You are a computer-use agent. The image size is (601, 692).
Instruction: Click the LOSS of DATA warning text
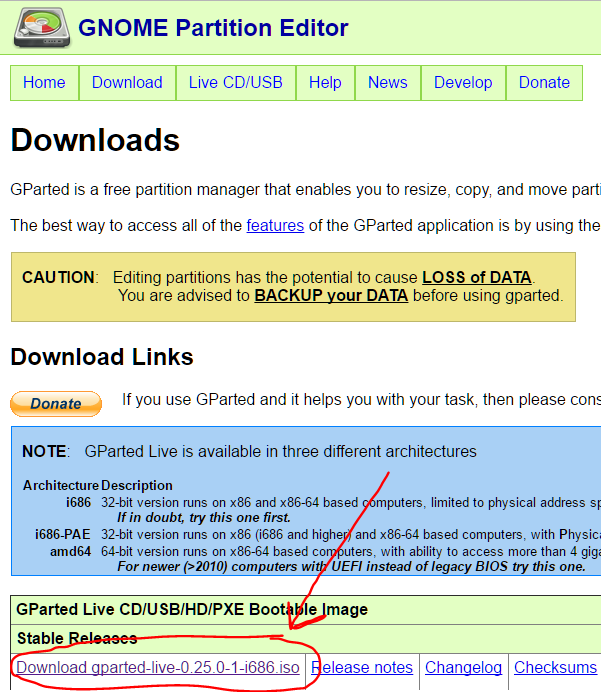pos(477,278)
